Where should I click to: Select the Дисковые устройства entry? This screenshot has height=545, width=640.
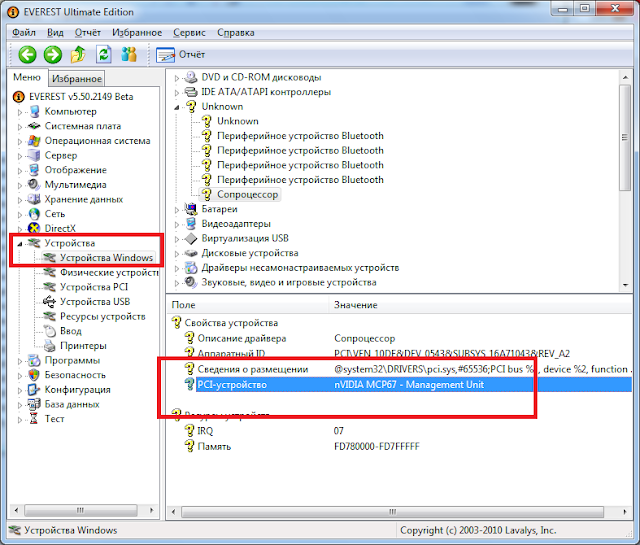coord(250,253)
